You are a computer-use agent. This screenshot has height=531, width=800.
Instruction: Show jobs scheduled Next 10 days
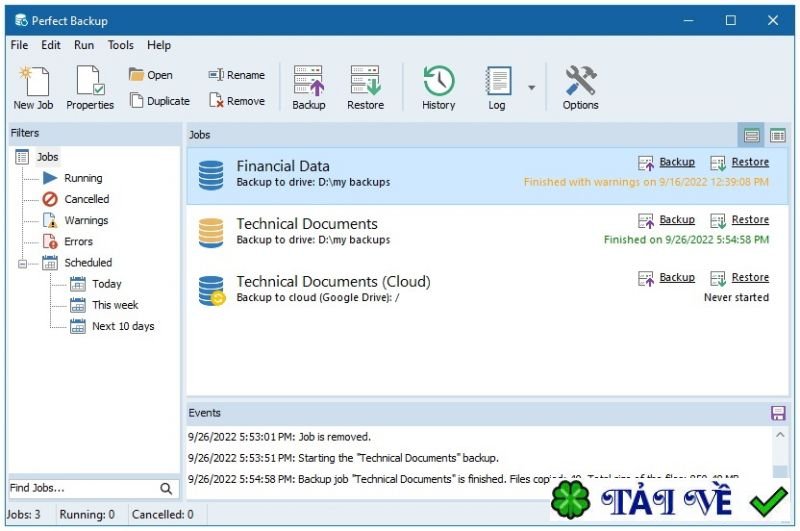[x=123, y=326]
